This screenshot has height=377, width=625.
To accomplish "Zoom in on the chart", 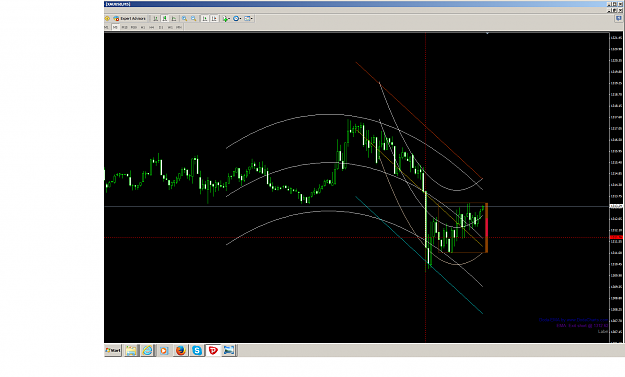I will [185, 18].
